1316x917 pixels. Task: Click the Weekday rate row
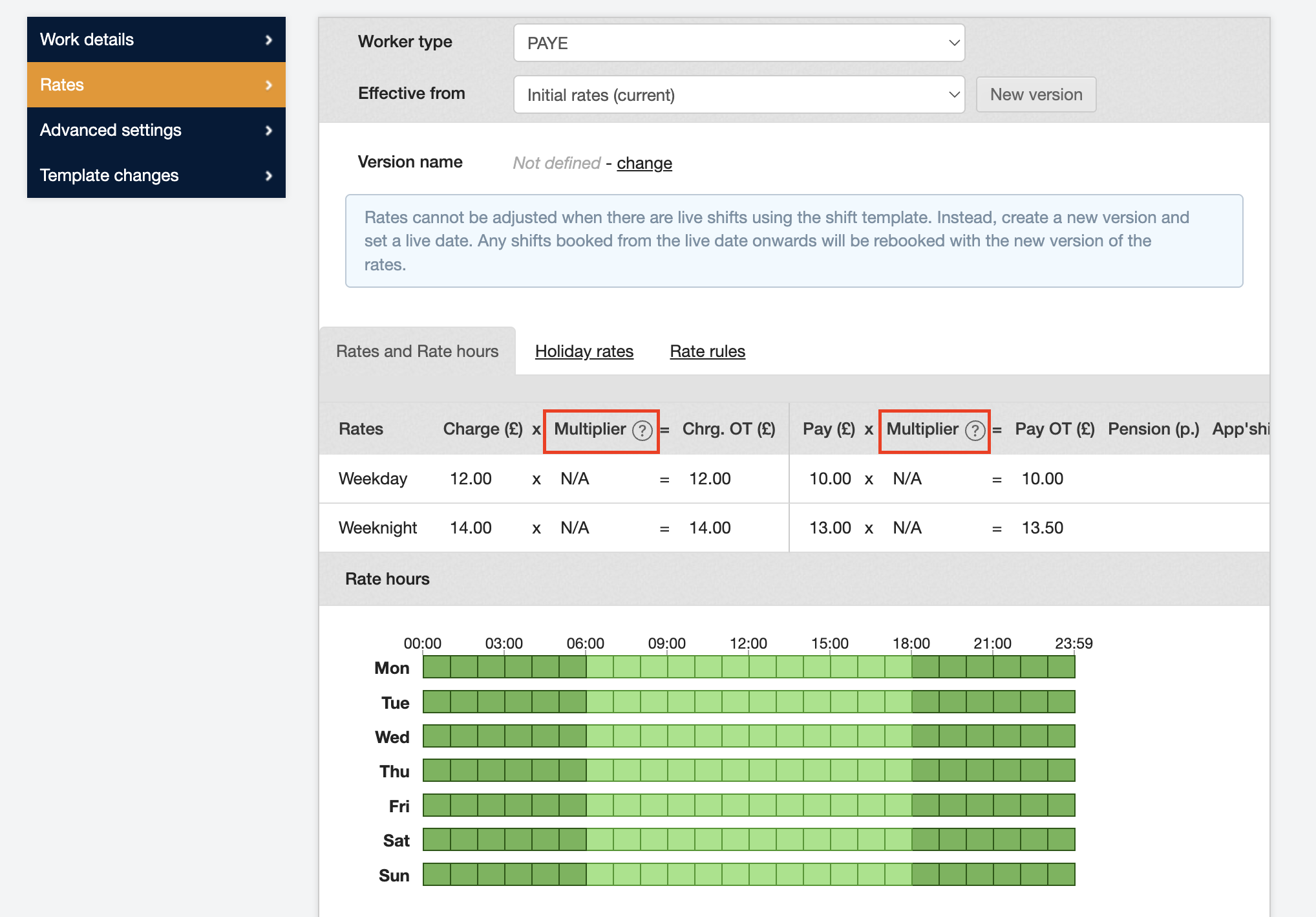pos(373,479)
